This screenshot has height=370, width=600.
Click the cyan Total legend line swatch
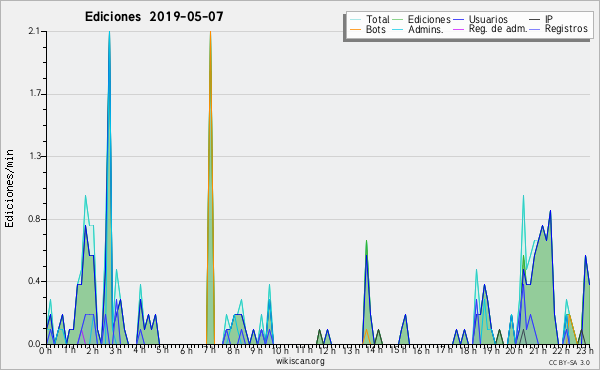[355, 19]
